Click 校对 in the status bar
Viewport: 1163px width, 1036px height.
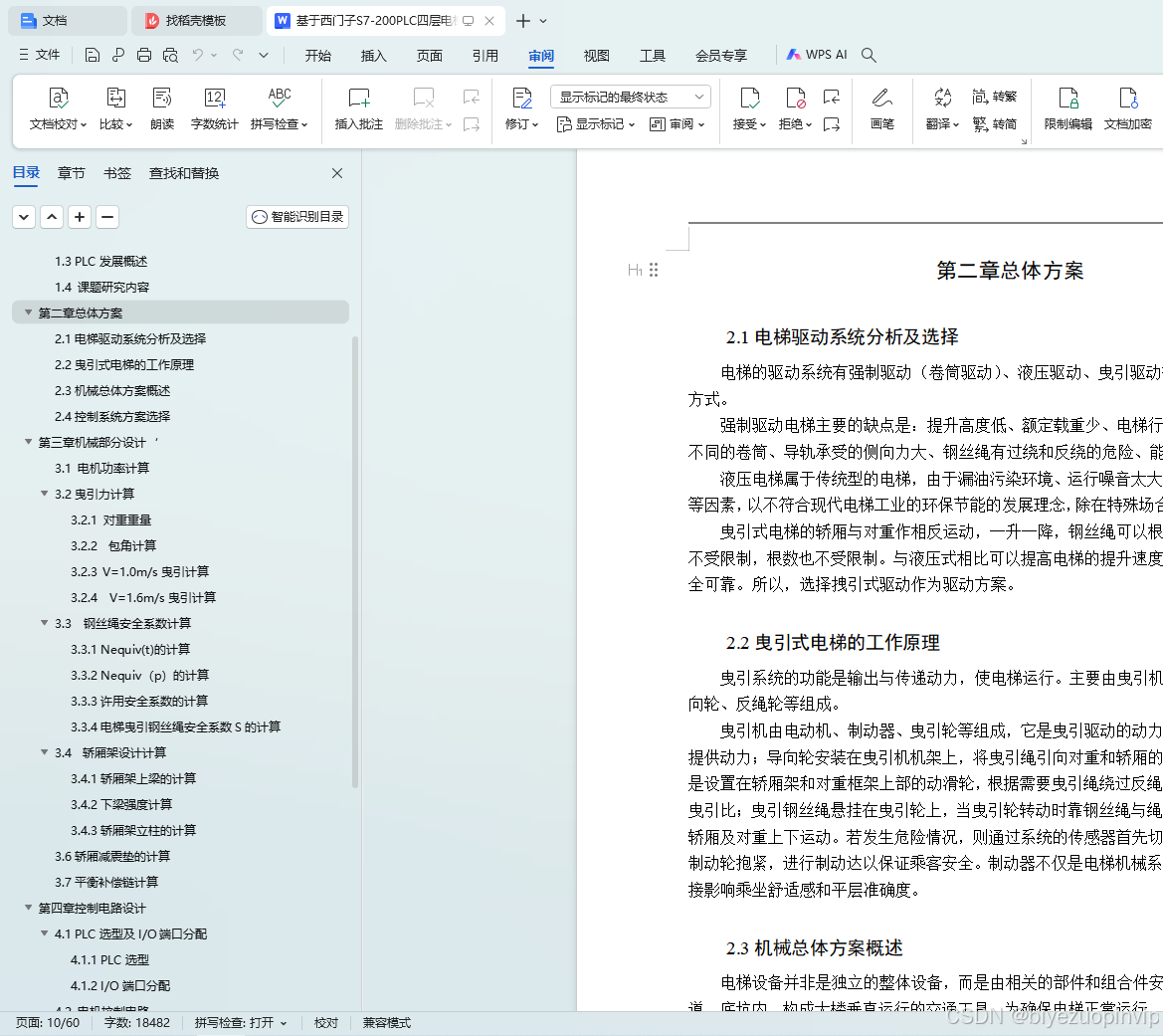click(x=326, y=1023)
